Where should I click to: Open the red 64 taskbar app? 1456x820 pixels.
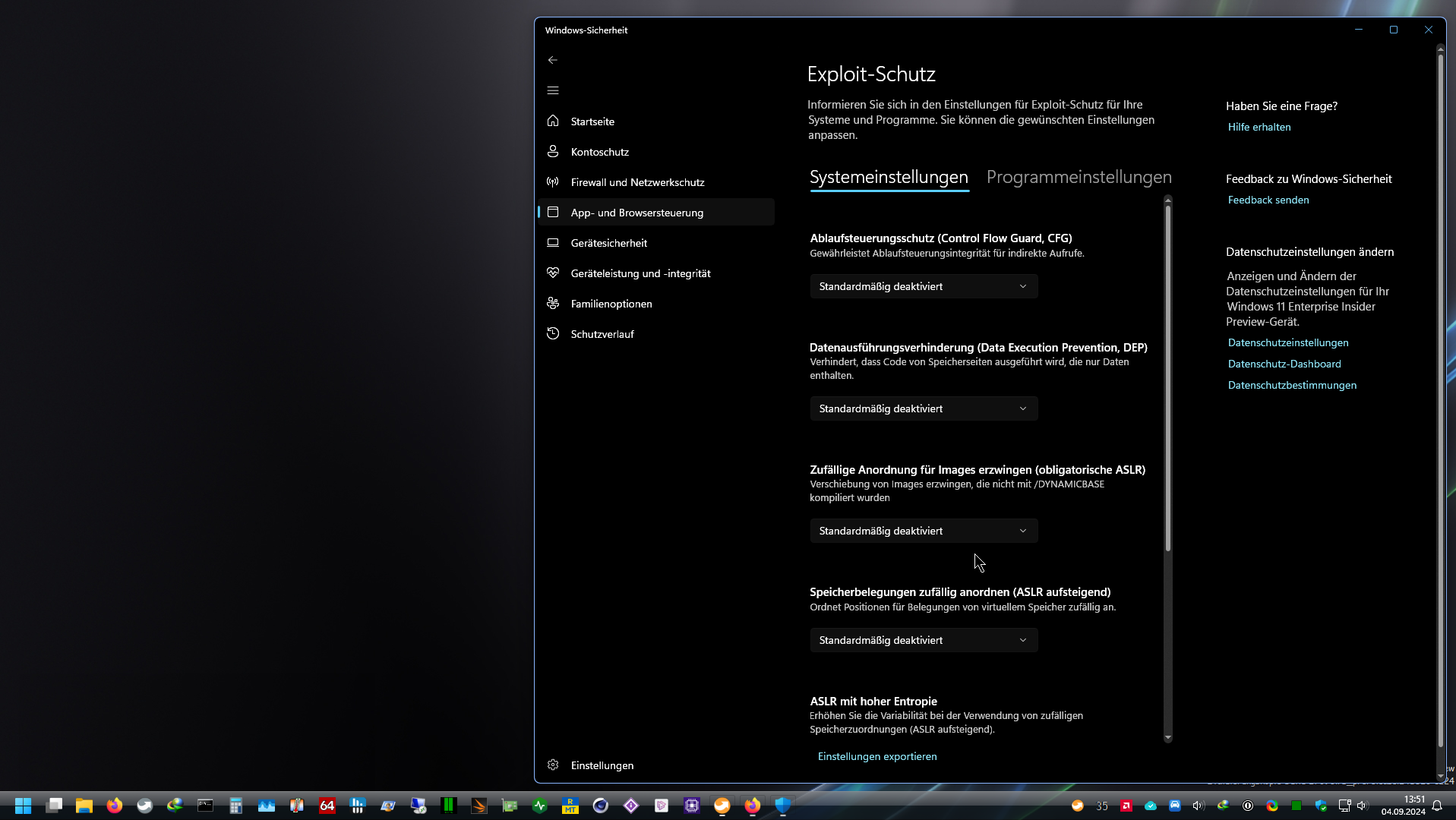(327, 806)
